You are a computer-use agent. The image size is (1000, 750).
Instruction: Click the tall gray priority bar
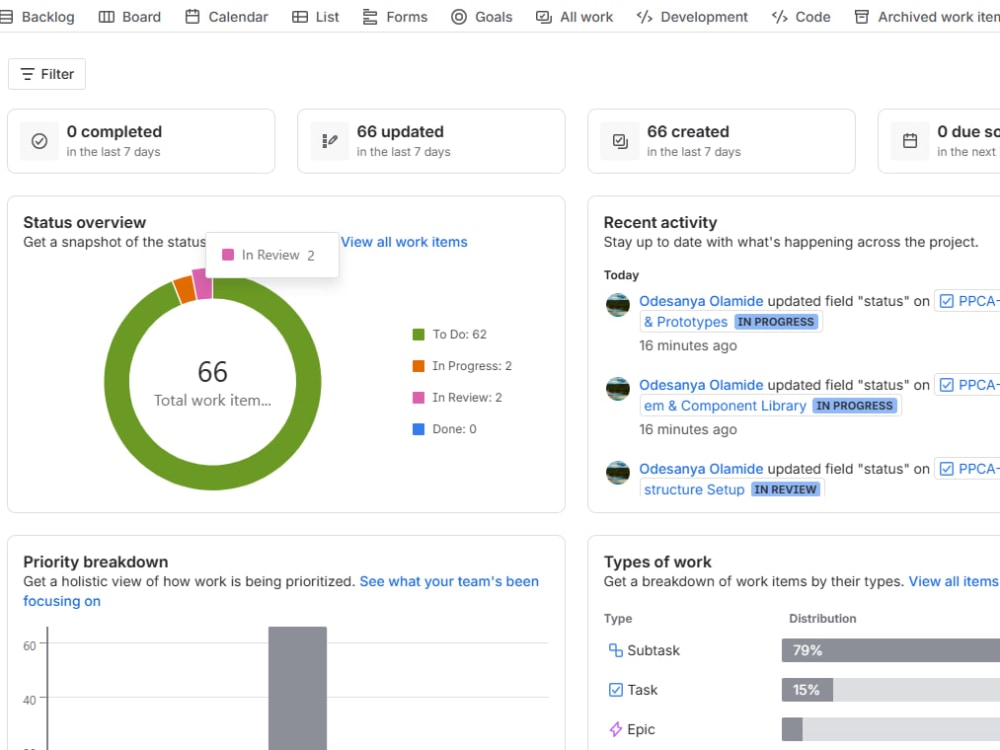click(297, 688)
